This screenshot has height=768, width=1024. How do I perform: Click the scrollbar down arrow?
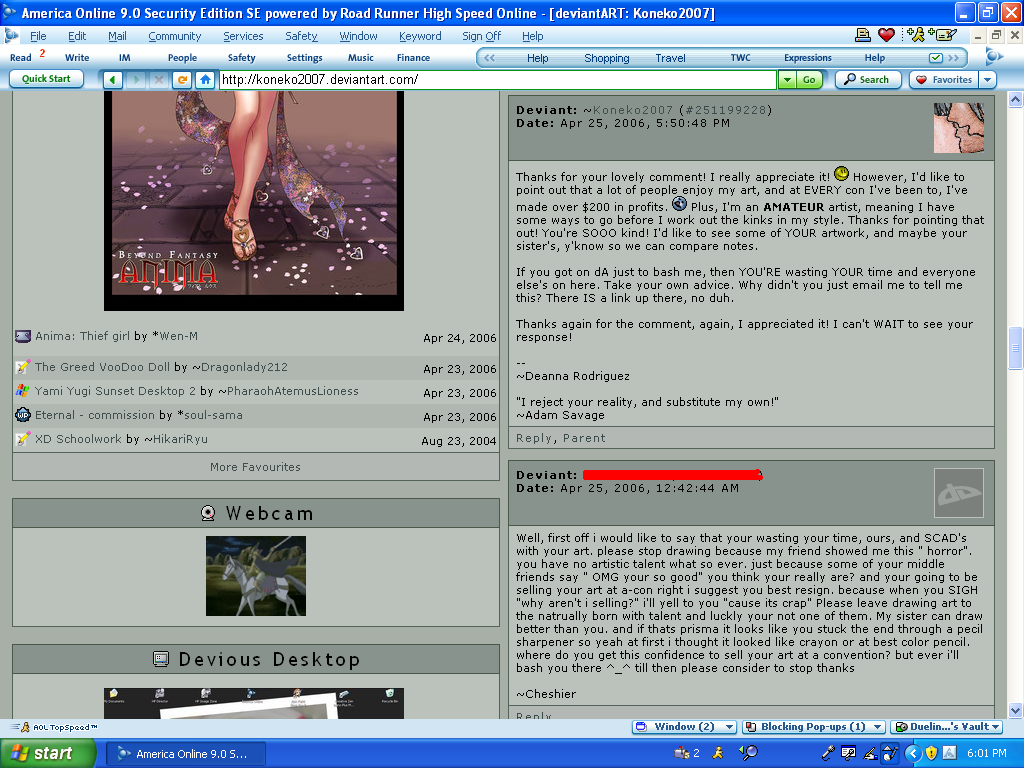point(1015,711)
